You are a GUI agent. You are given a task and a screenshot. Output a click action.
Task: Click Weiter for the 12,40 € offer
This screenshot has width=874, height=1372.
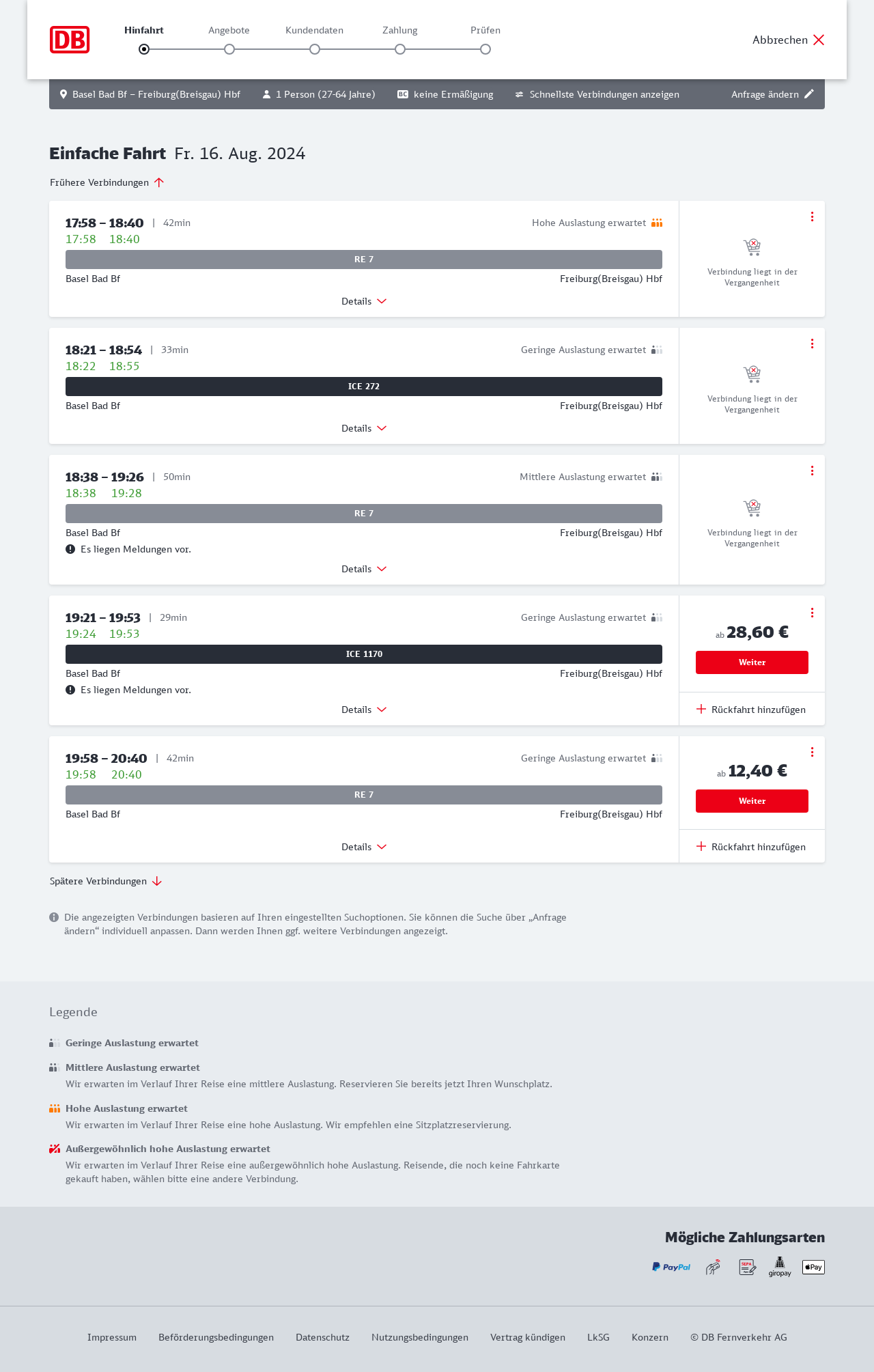tap(752, 801)
